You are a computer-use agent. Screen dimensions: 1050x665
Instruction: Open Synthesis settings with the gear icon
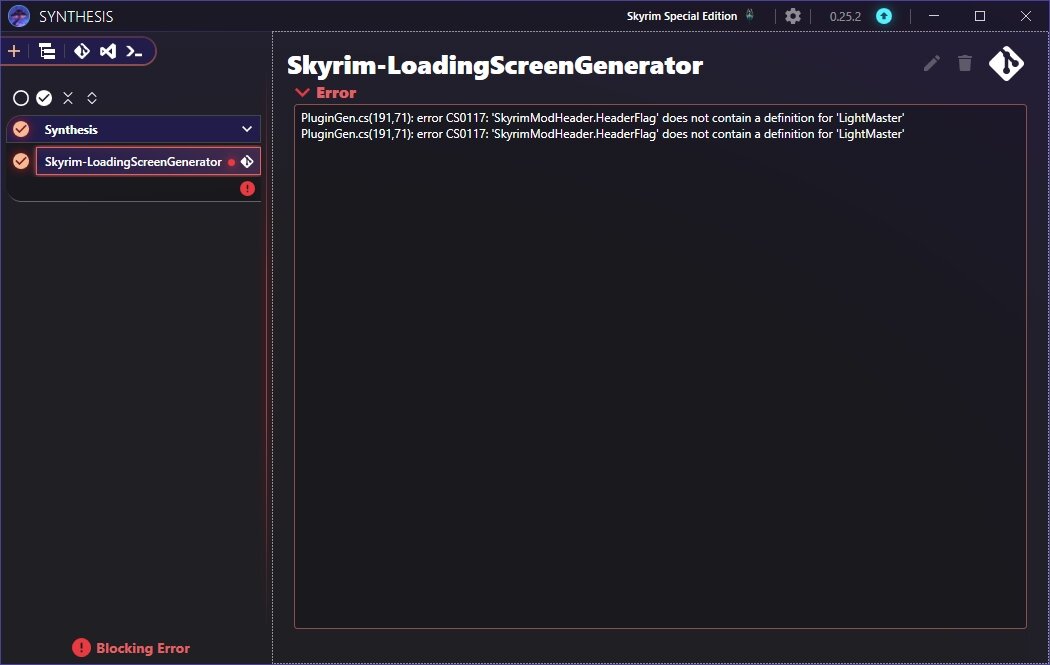point(793,16)
